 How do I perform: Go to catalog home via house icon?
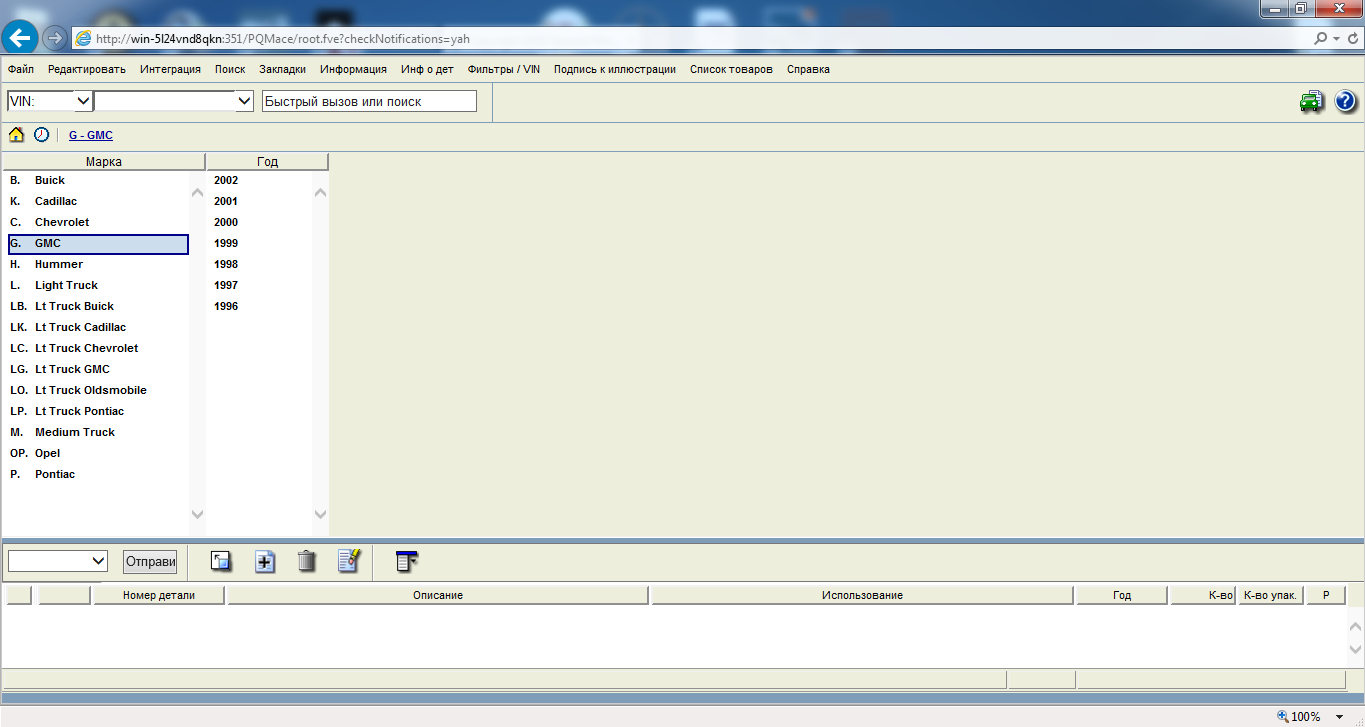[x=16, y=134]
